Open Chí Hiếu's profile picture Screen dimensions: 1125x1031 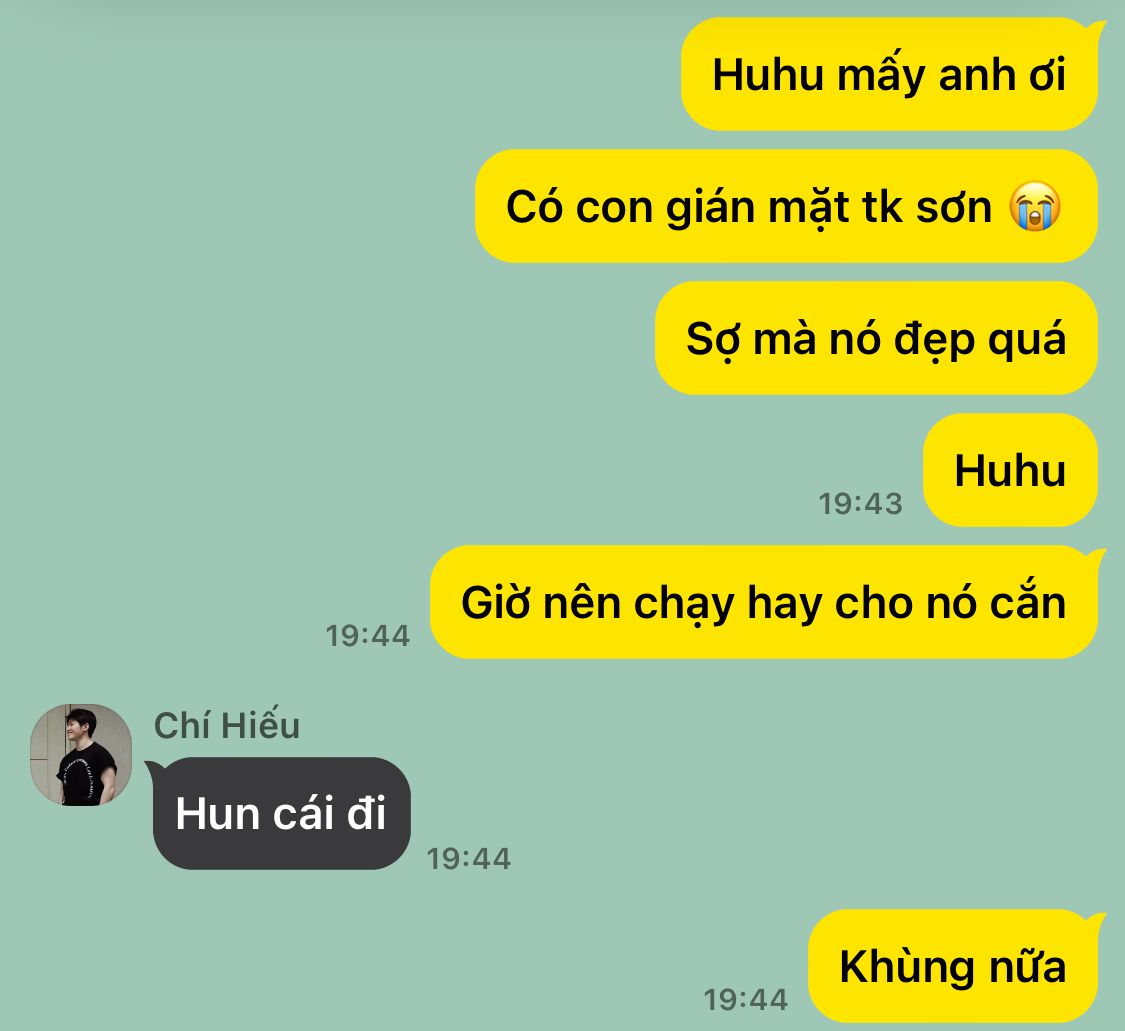point(81,755)
